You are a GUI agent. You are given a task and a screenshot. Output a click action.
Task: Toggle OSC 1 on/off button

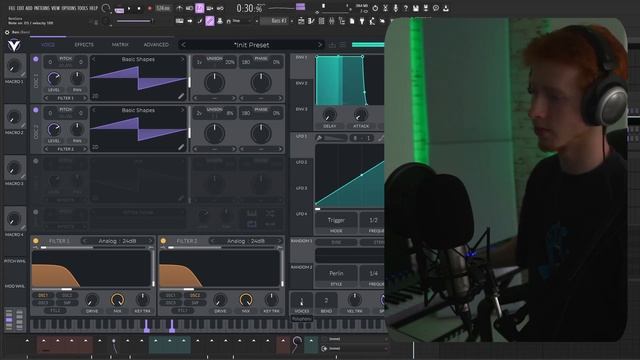pos(36,59)
